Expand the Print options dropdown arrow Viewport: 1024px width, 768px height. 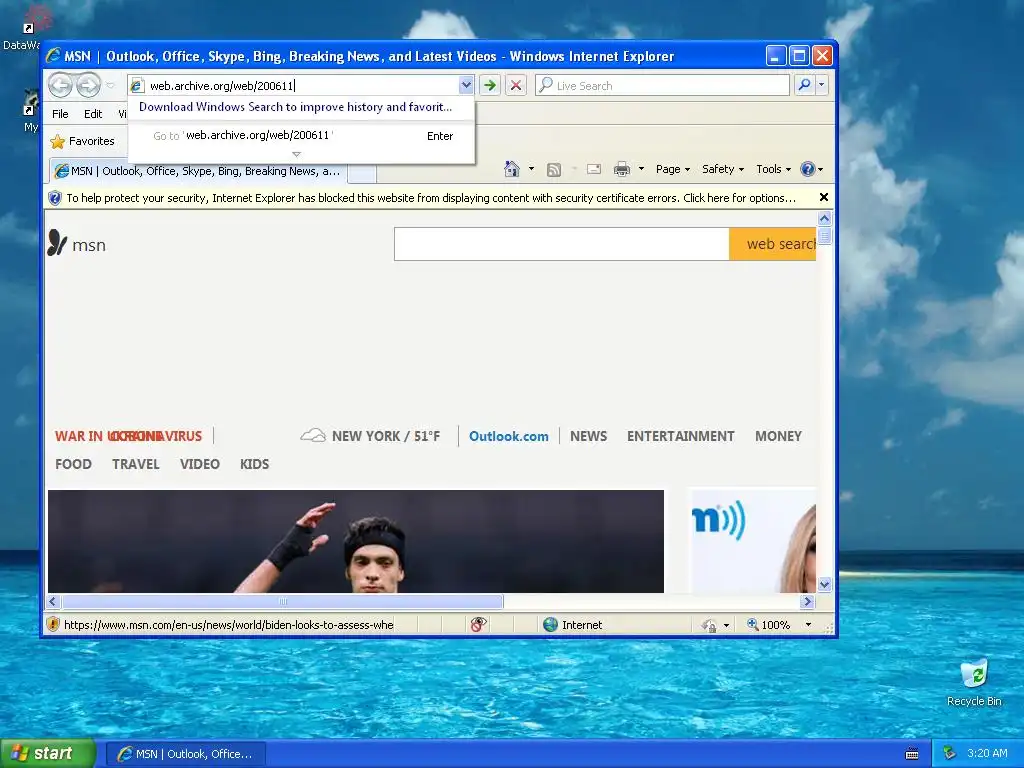[x=641, y=169]
